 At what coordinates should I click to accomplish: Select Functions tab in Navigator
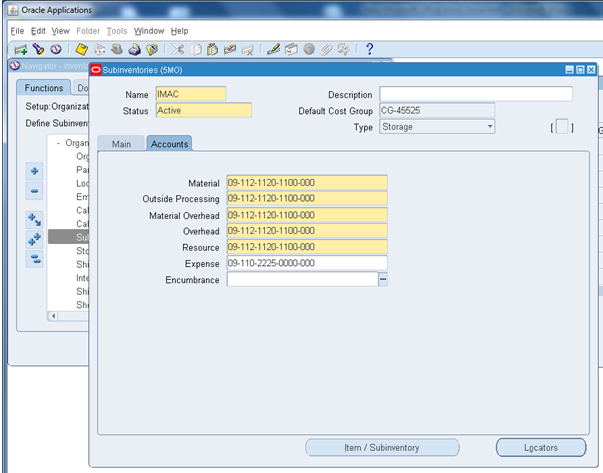(x=44, y=88)
